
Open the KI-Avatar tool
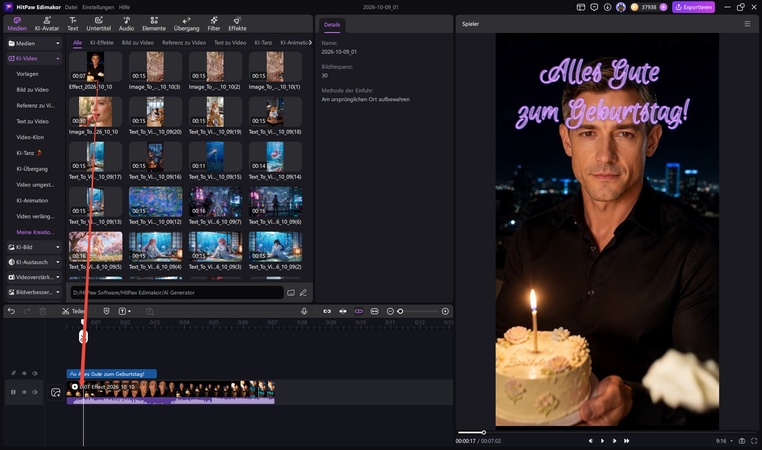tap(47, 23)
